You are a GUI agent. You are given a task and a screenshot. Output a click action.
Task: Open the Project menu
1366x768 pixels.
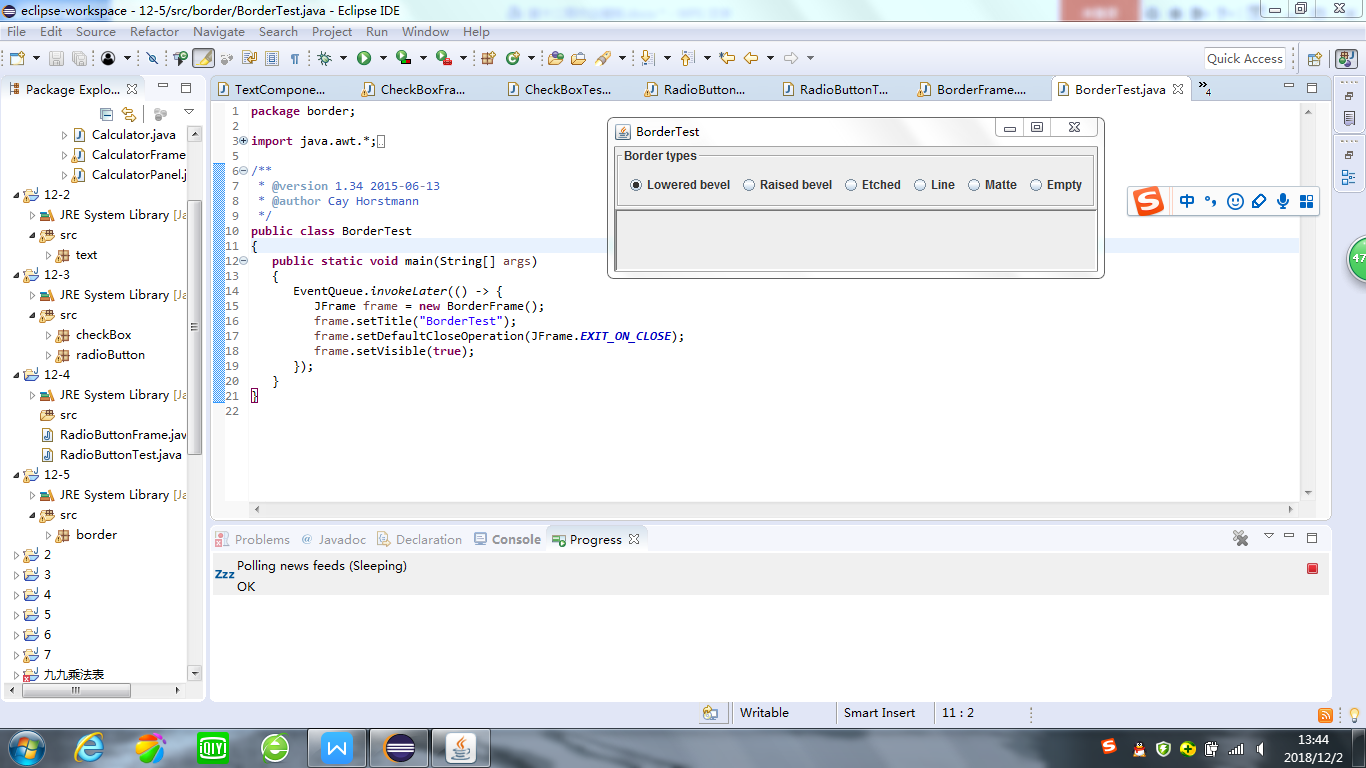point(332,31)
